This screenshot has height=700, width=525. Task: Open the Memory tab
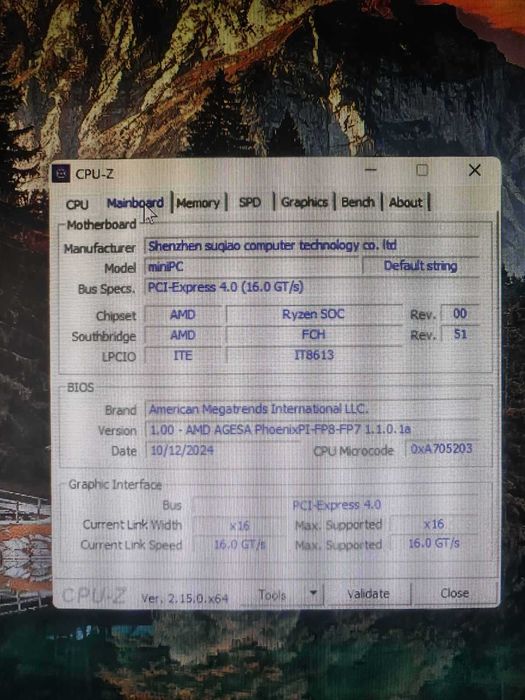coord(198,203)
